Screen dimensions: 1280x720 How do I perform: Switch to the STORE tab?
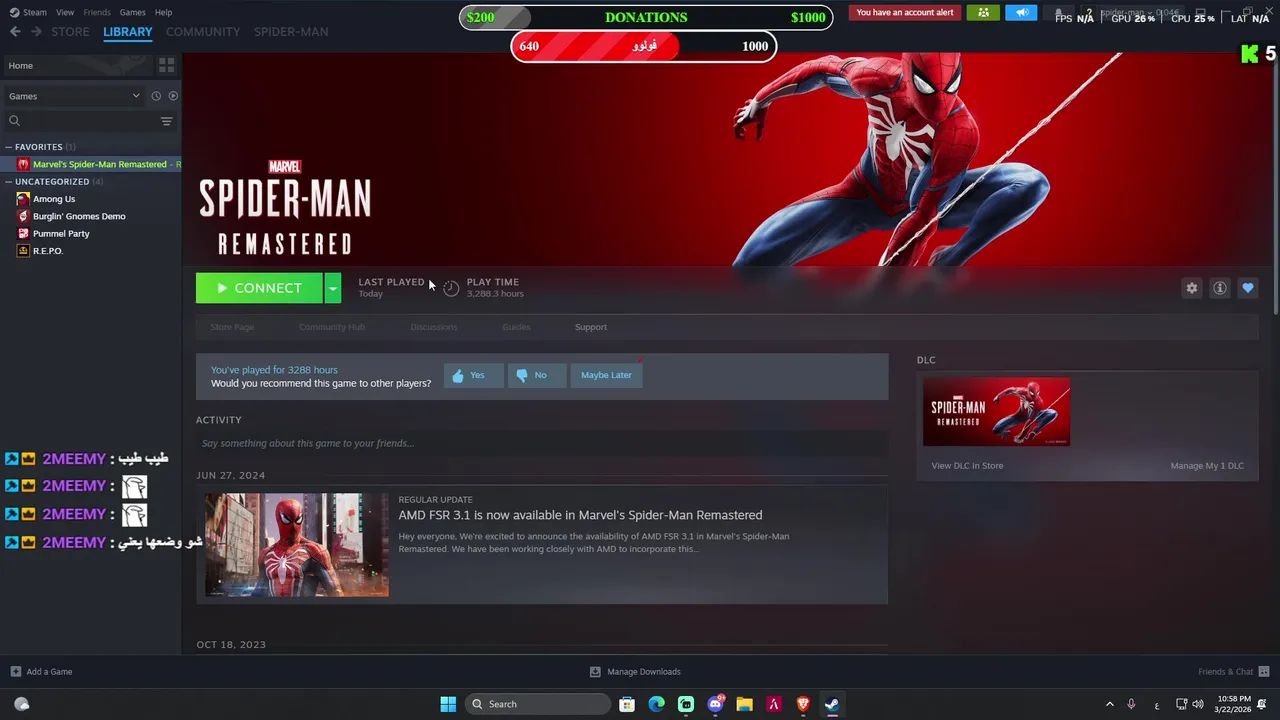[70, 32]
